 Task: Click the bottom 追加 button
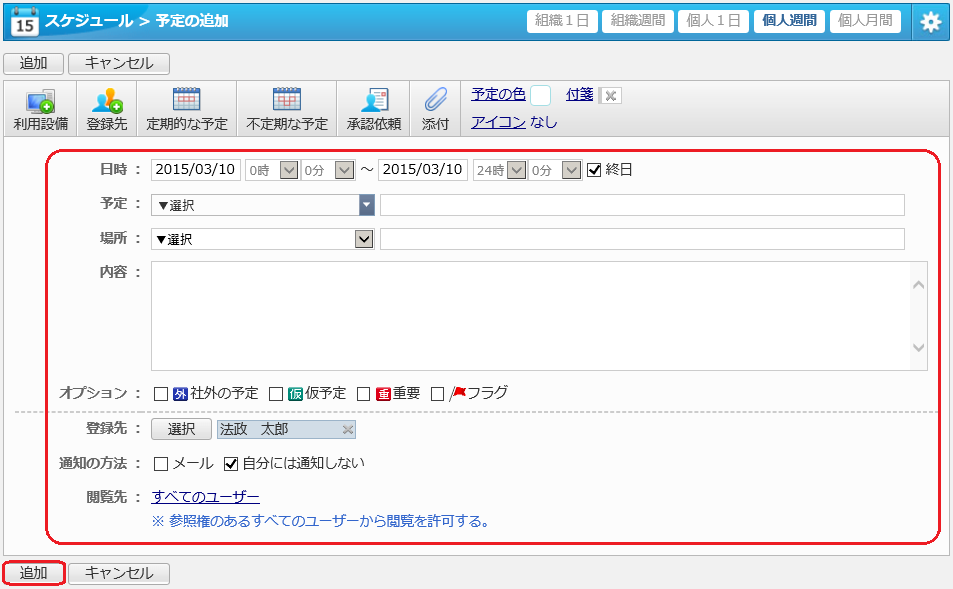click(x=33, y=573)
